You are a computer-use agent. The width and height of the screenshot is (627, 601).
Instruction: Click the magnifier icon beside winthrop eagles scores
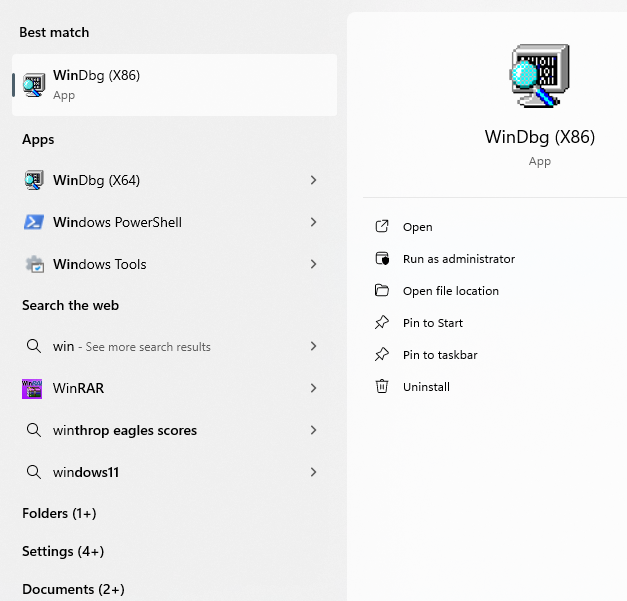click(x=34, y=430)
